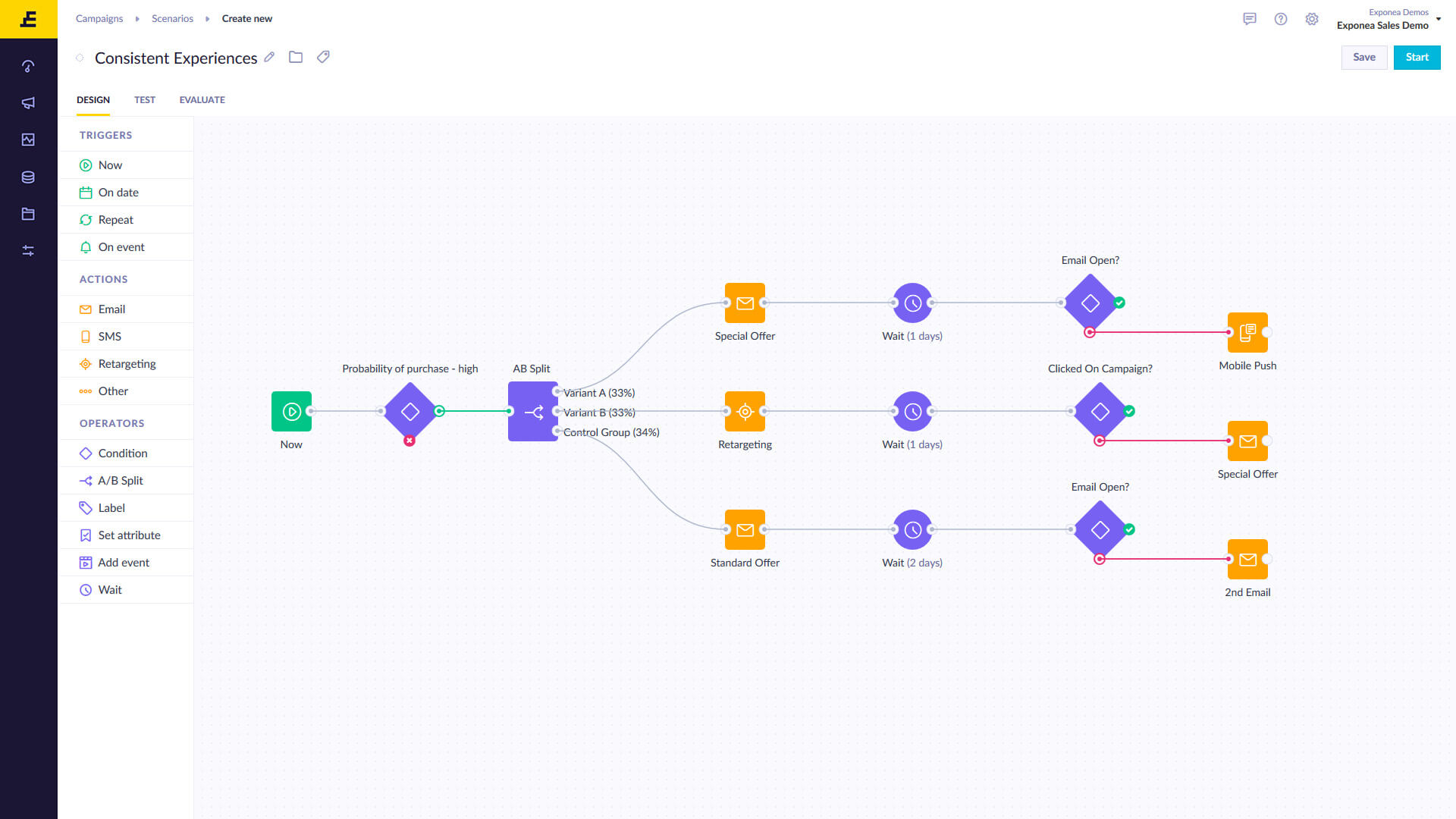Screen dimensions: 1456x819
Task: Click green success connector of Clicked On Campaign?
Action: [1129, 411]
